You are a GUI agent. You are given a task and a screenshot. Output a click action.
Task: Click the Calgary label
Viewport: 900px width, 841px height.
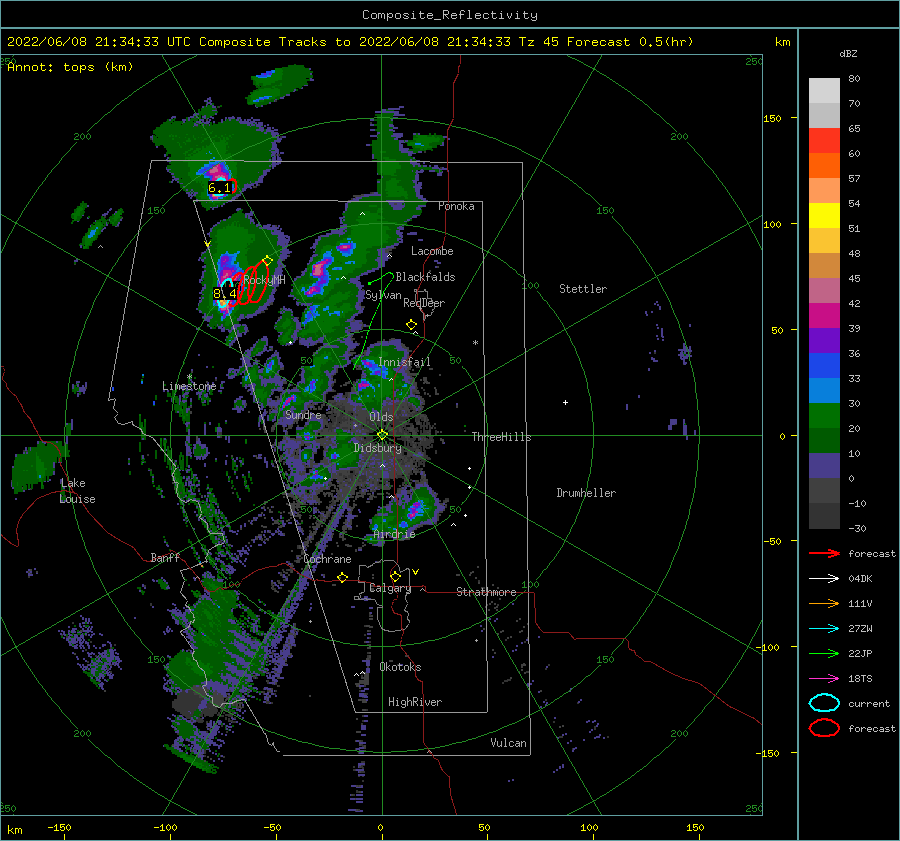tap(390, 588)
